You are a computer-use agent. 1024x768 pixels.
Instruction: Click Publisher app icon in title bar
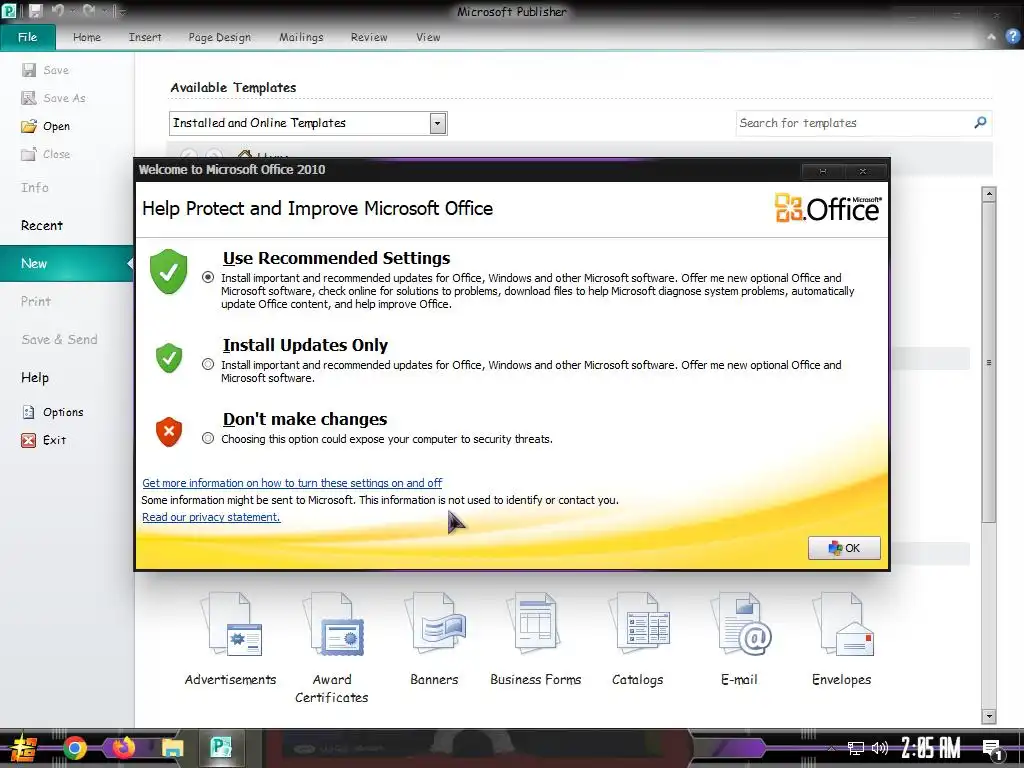[x=8, y=11]
